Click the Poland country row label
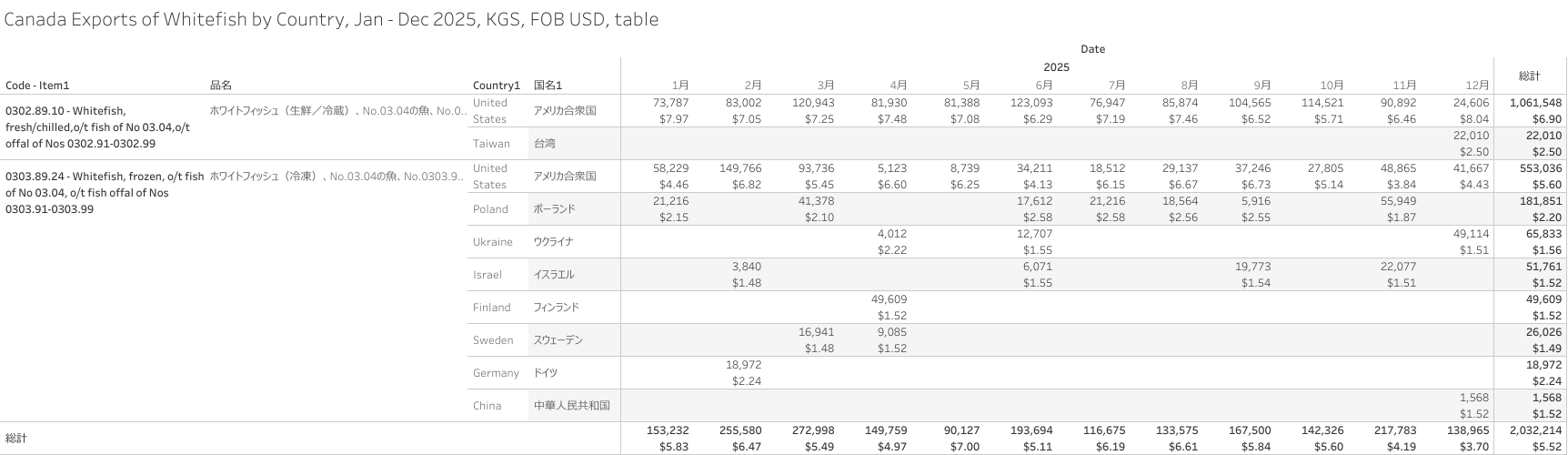1568x455 pixels. click(490, 209)
